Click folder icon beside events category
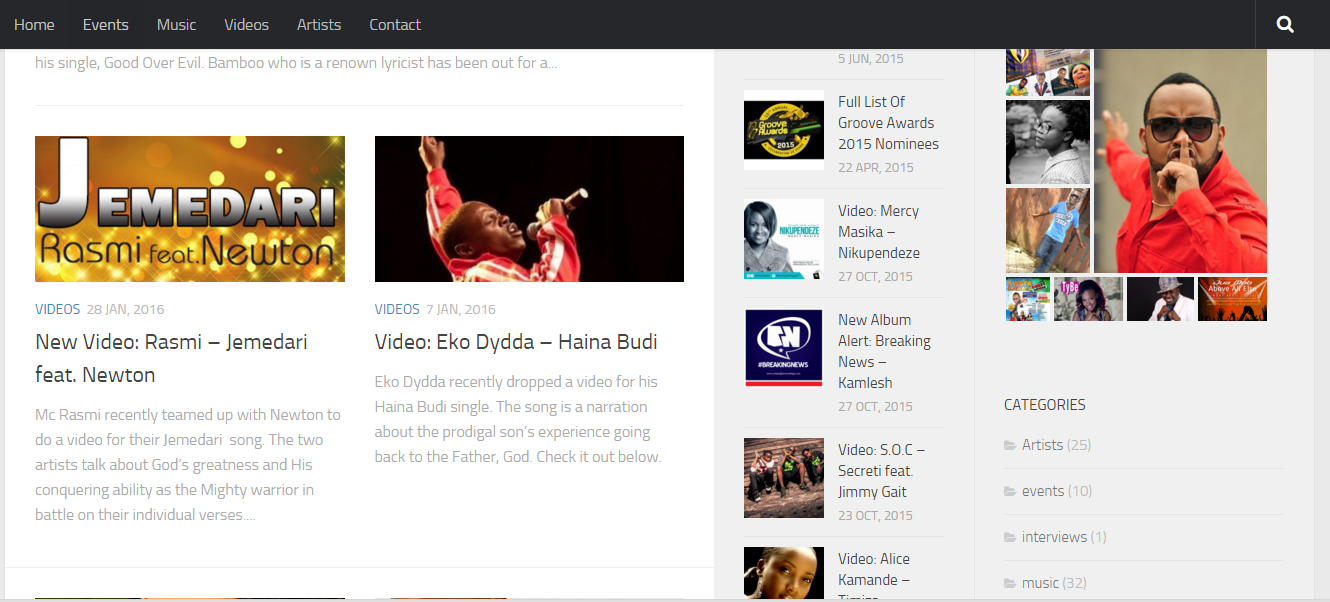The width and height of the screenshot is (1330, 602). point(1010,491)
